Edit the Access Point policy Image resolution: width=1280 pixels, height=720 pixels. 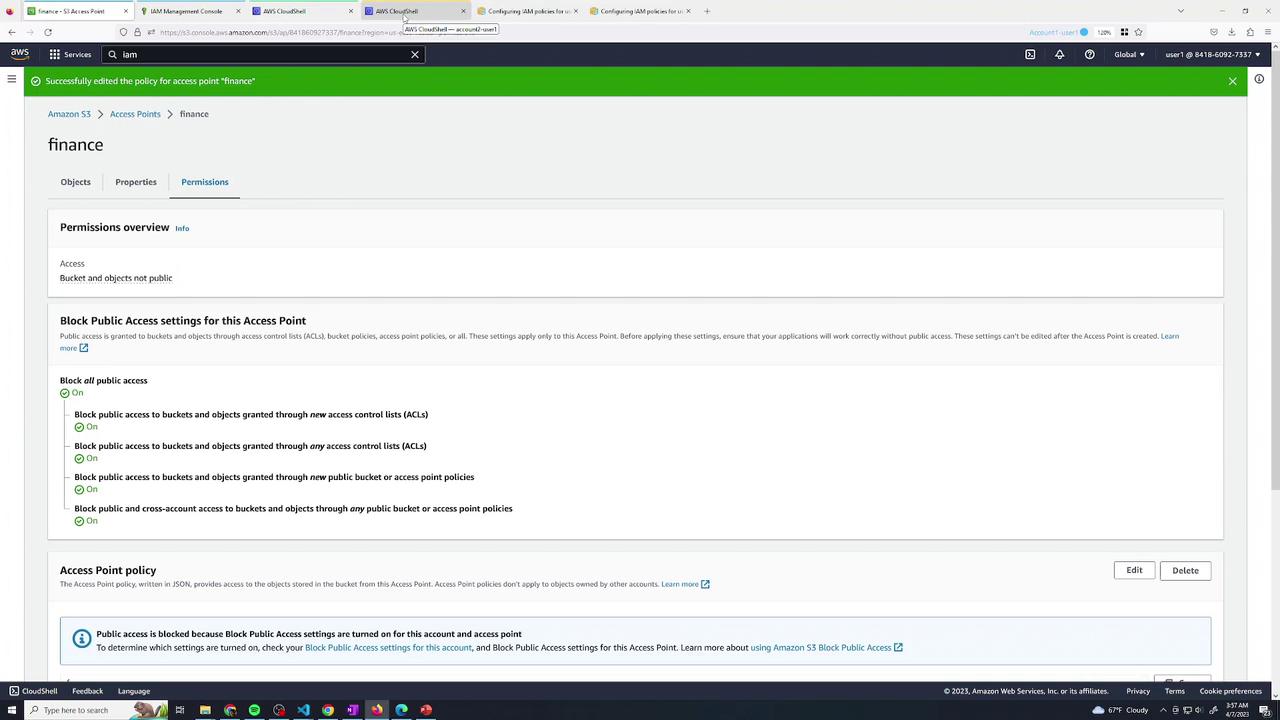tap(1134, 570)
